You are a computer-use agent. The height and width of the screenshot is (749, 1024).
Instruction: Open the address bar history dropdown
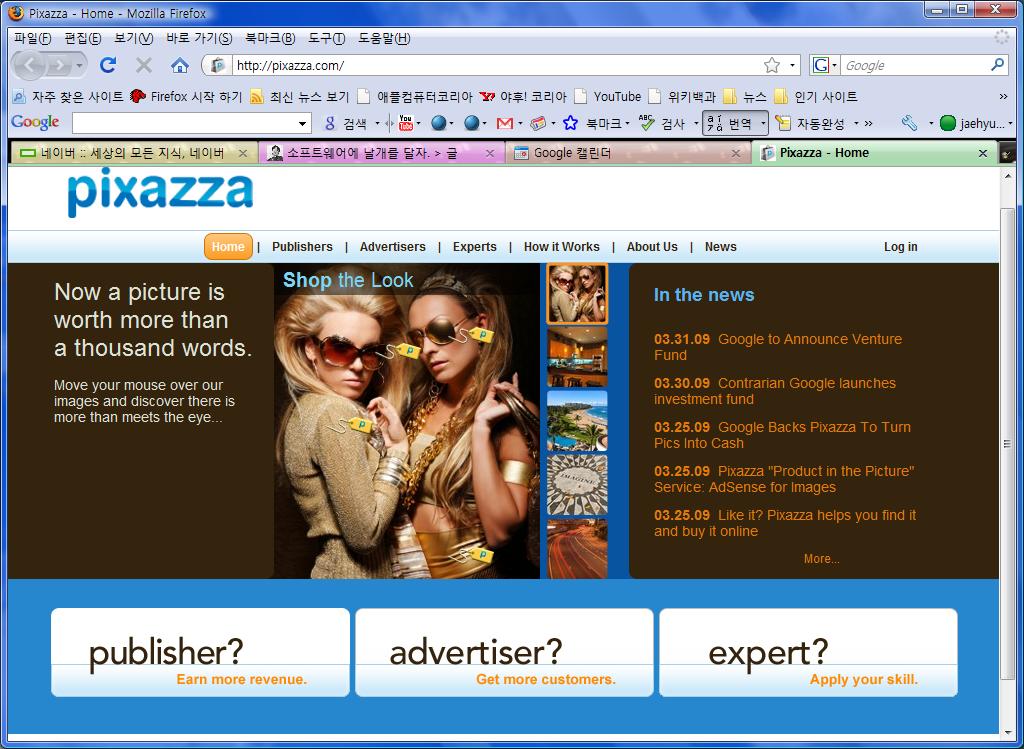[x=792, y=65]
